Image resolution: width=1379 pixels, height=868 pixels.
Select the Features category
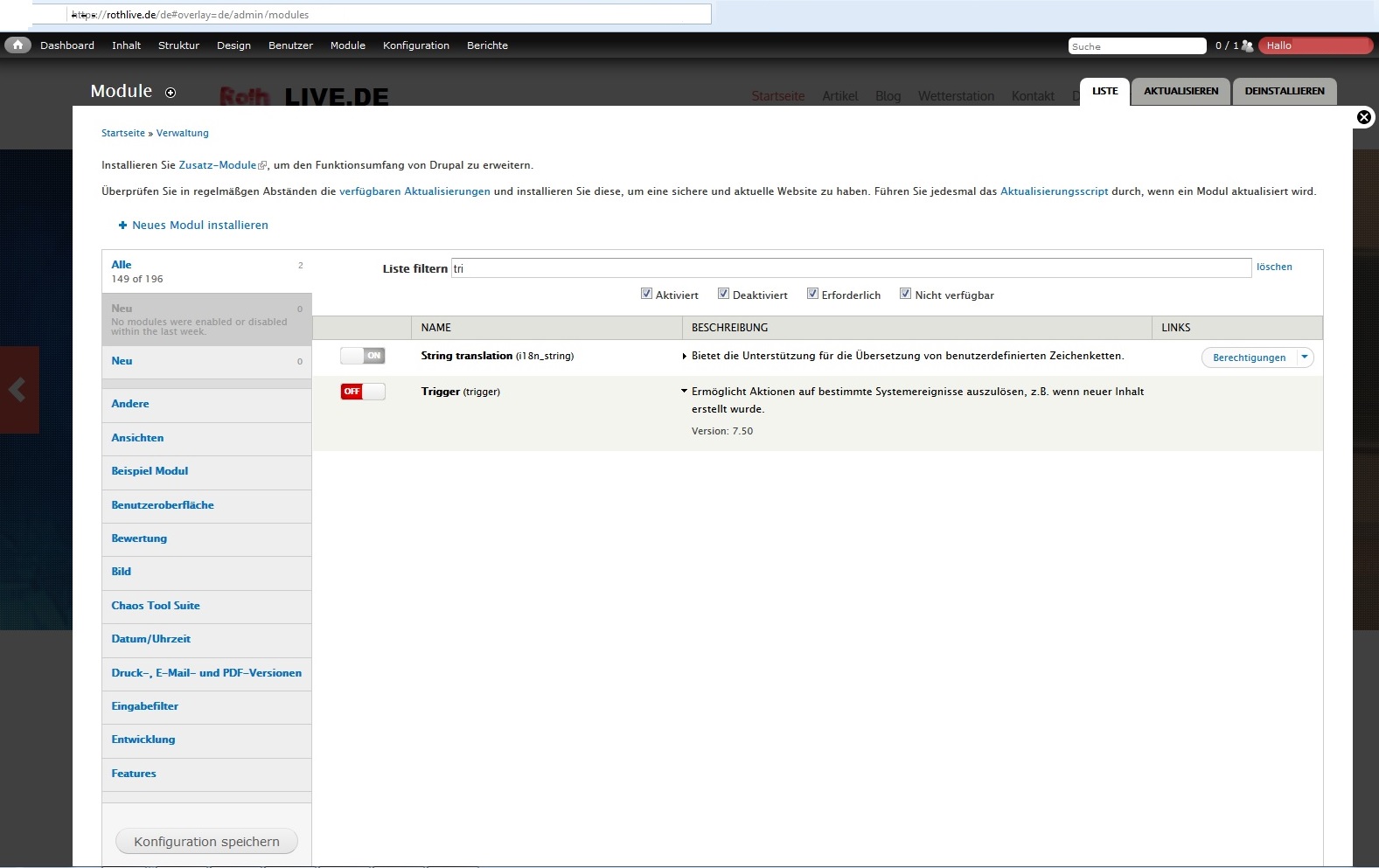click(x=206, y=774)
